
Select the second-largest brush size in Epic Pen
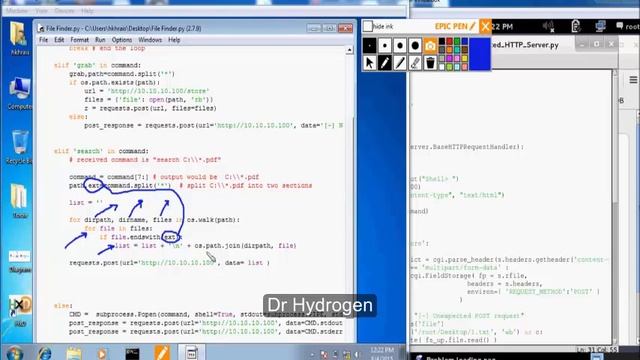click(x=400, y=46)
